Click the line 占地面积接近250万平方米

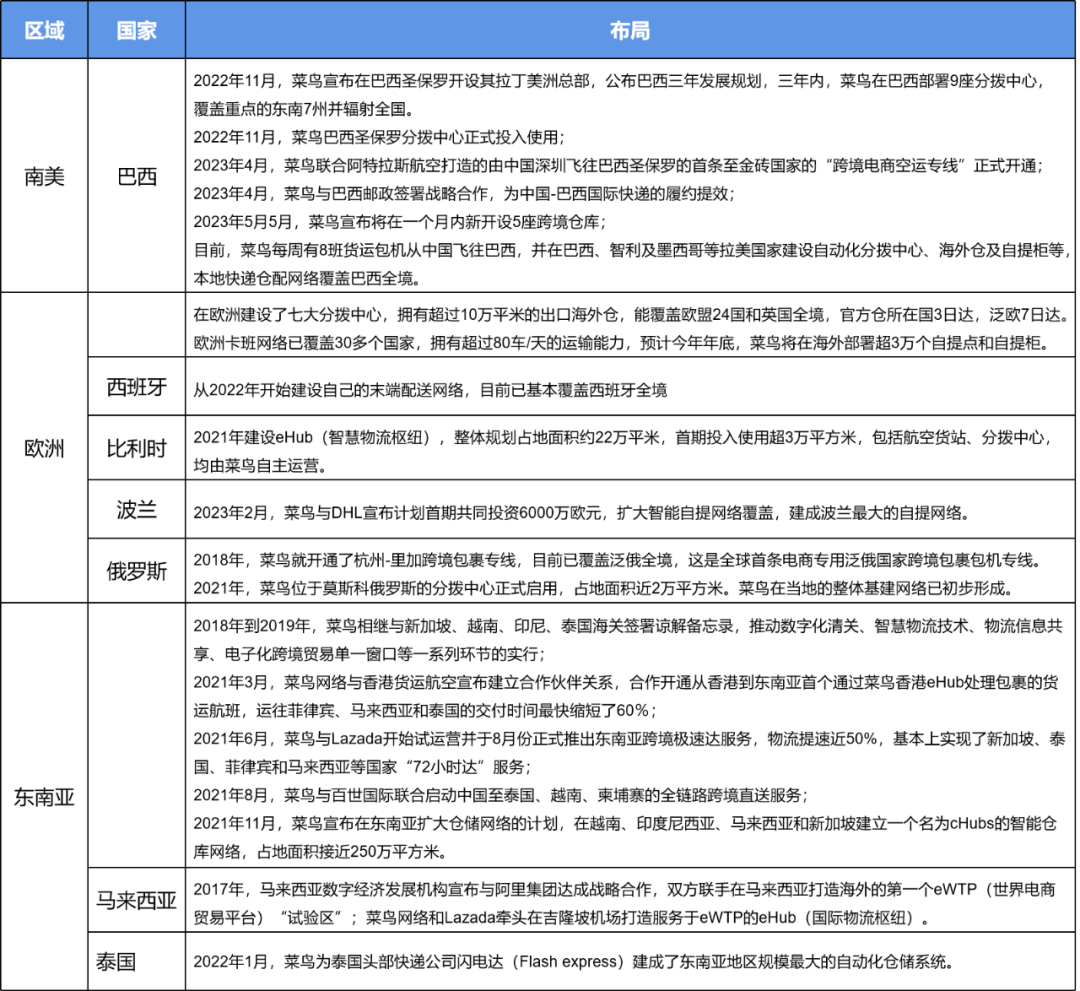click(322, 851)
